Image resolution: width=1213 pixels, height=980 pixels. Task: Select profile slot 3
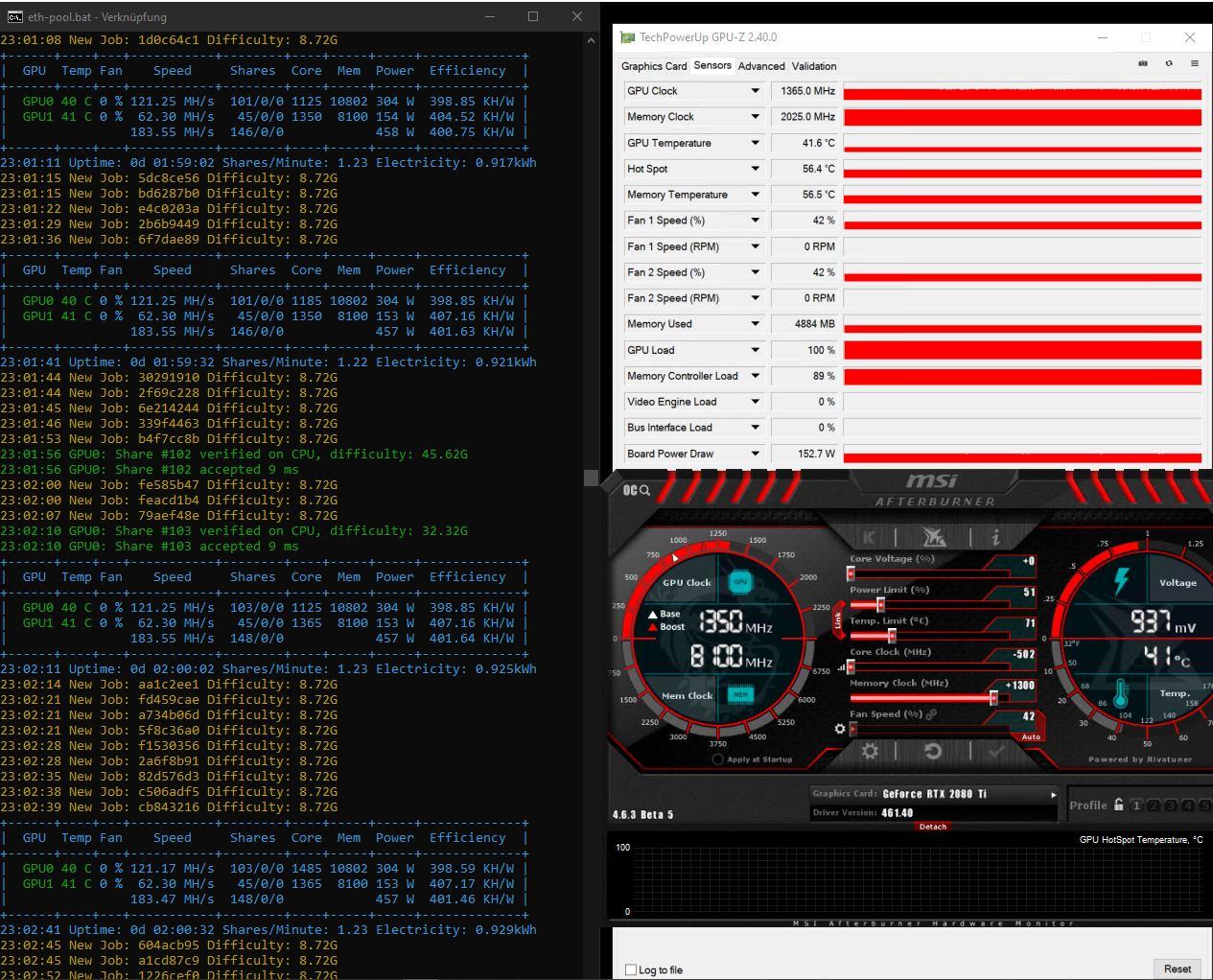click(1171, 805)
